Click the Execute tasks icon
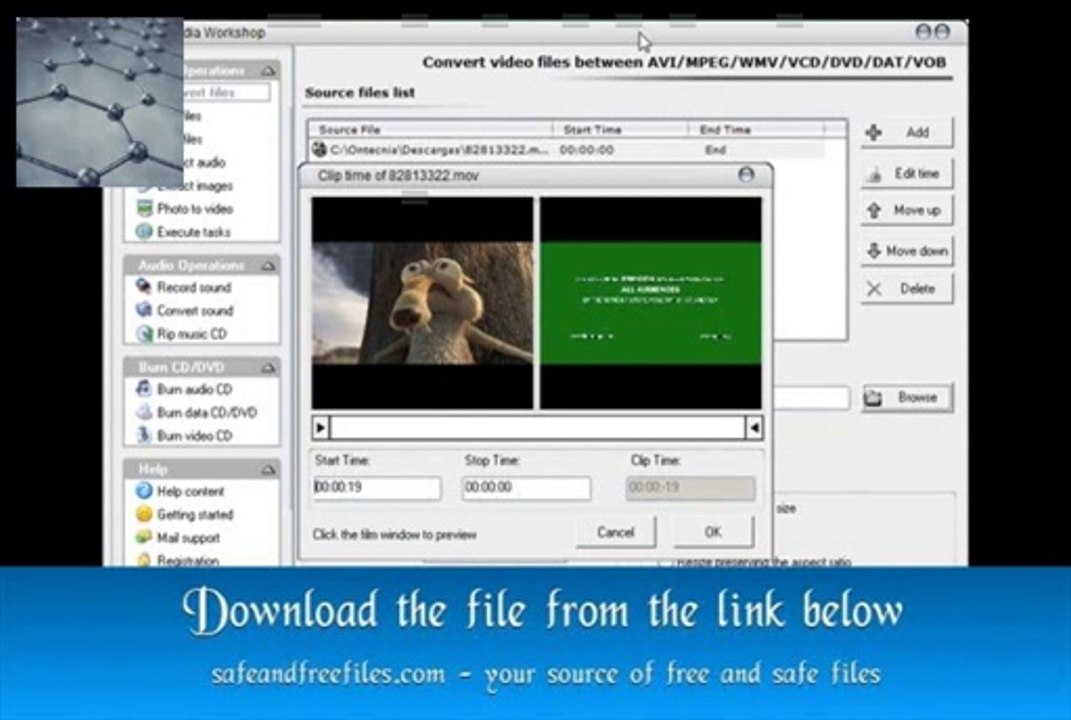 tap(144, 232)
